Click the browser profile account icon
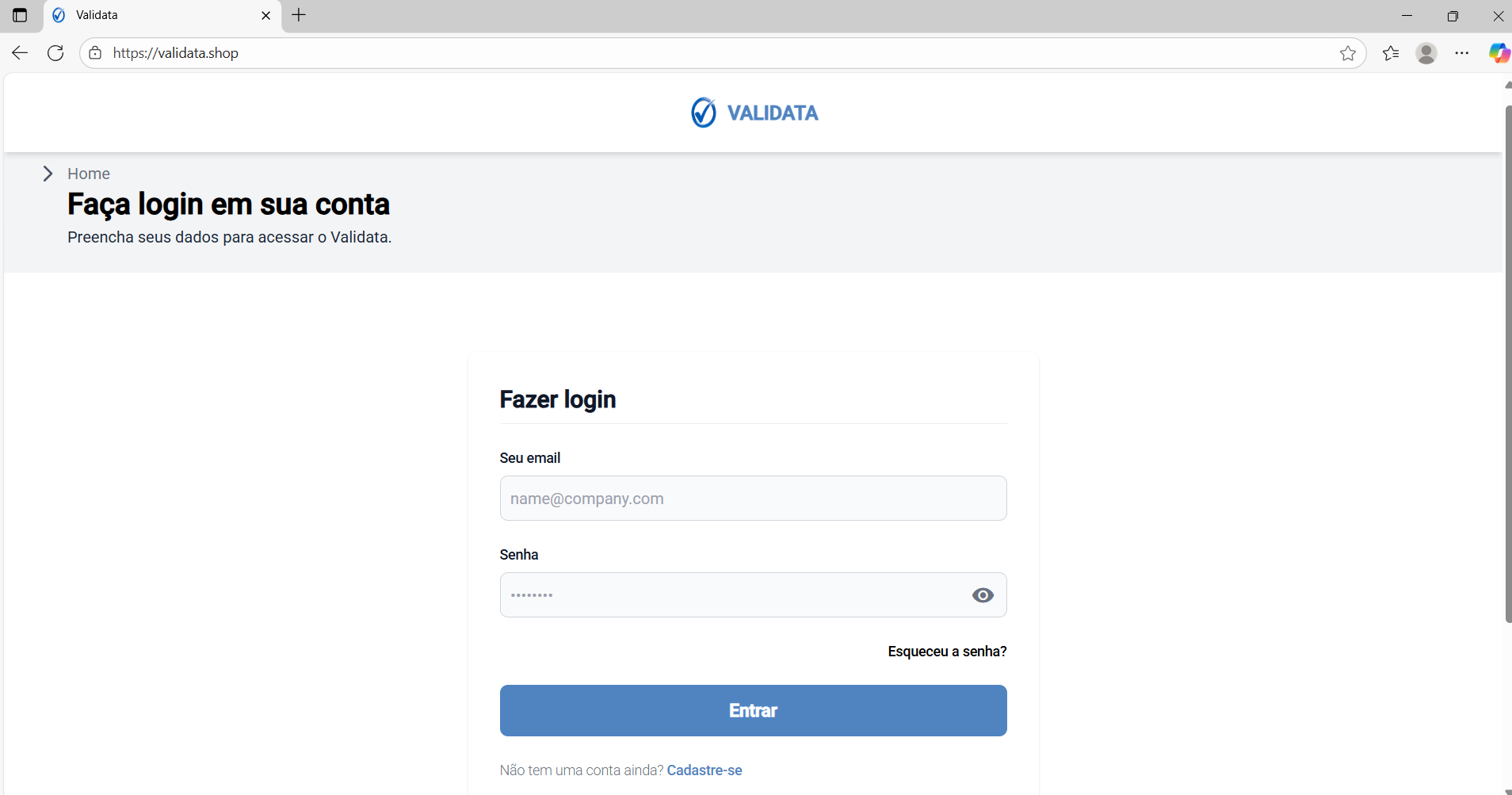Image resolution: width=1512 pixels, height=795 pixels. (x=1426, y=52)
